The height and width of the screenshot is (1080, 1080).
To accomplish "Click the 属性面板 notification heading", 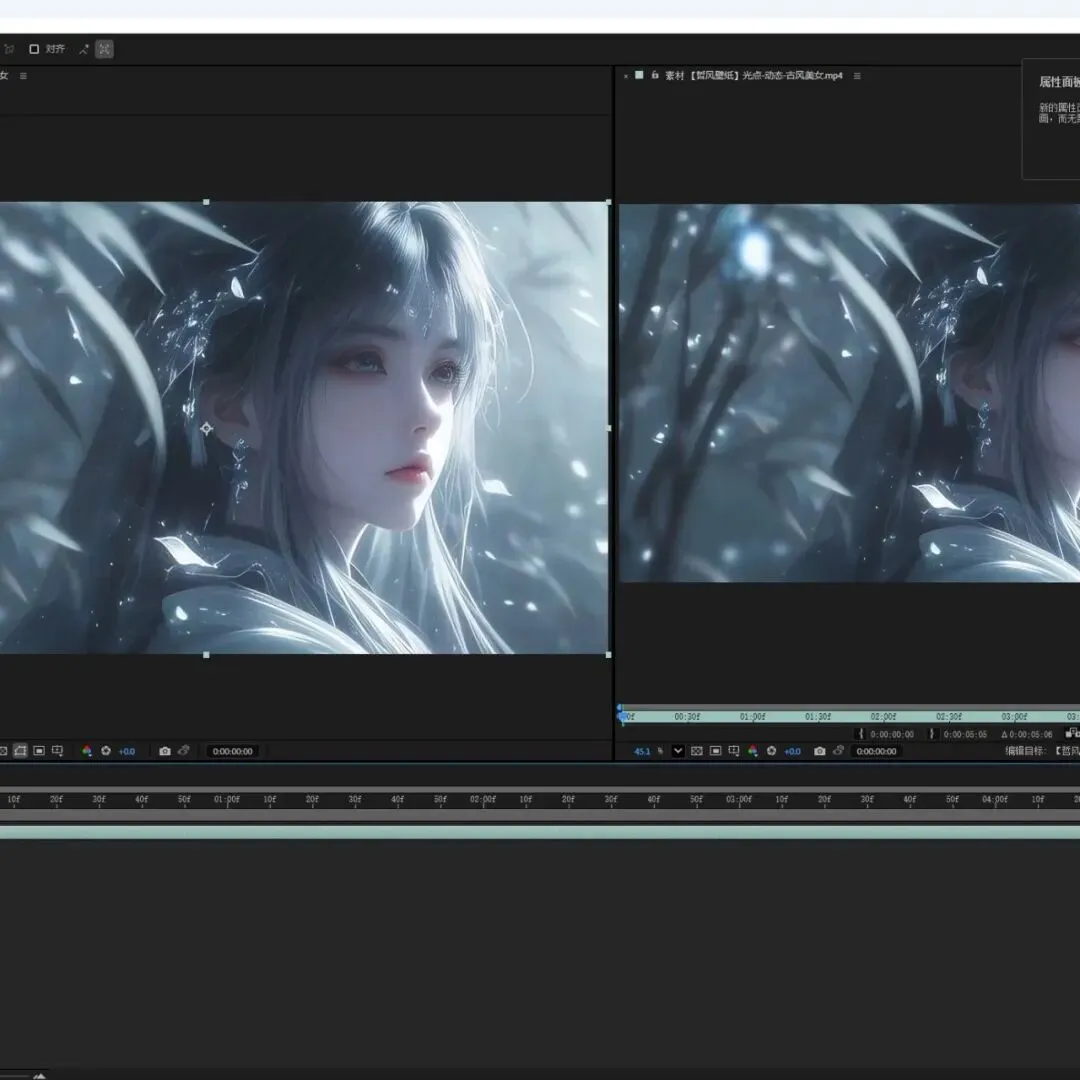I will pos(1059,82).
